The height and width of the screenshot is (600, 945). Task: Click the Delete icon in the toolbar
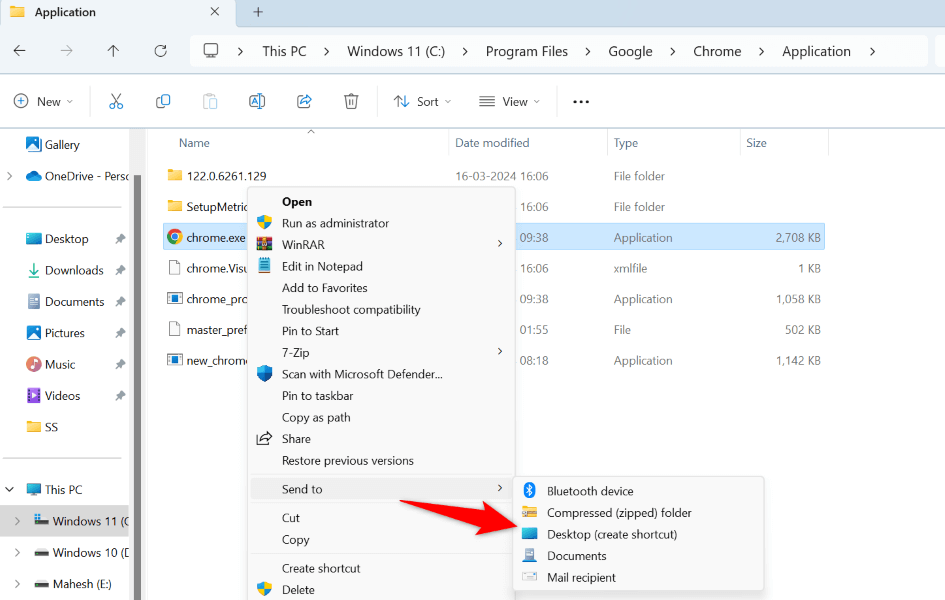tap(350, 101)
